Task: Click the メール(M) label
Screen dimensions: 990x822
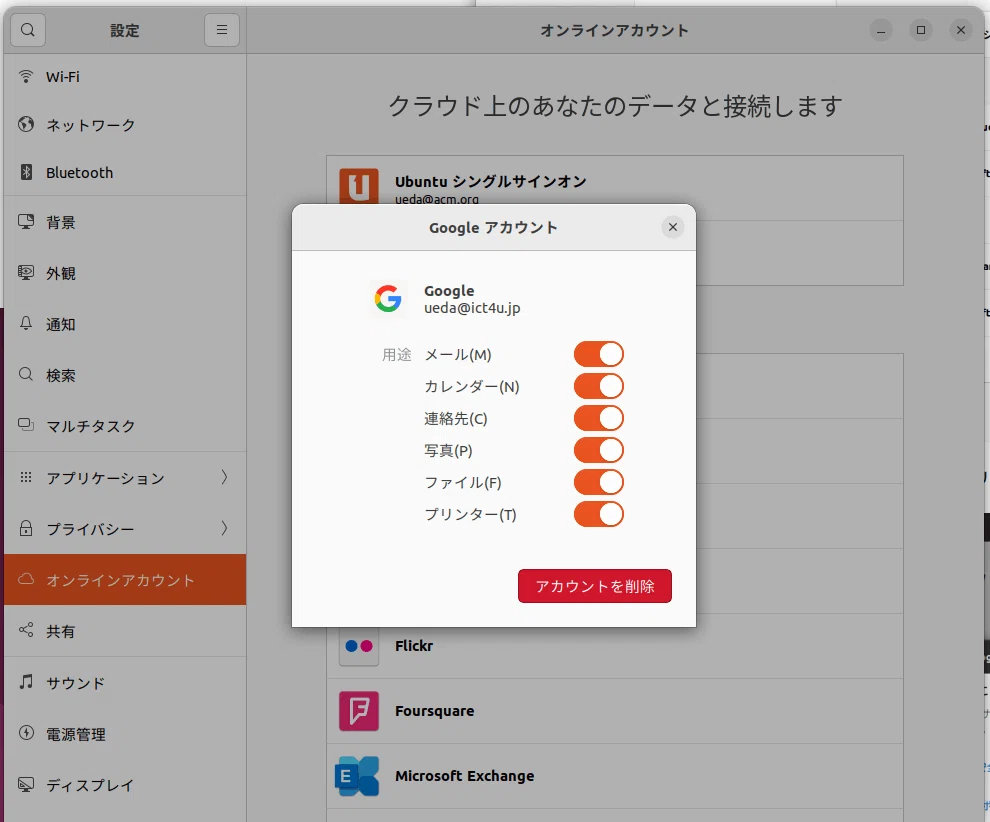Action: 458,355
